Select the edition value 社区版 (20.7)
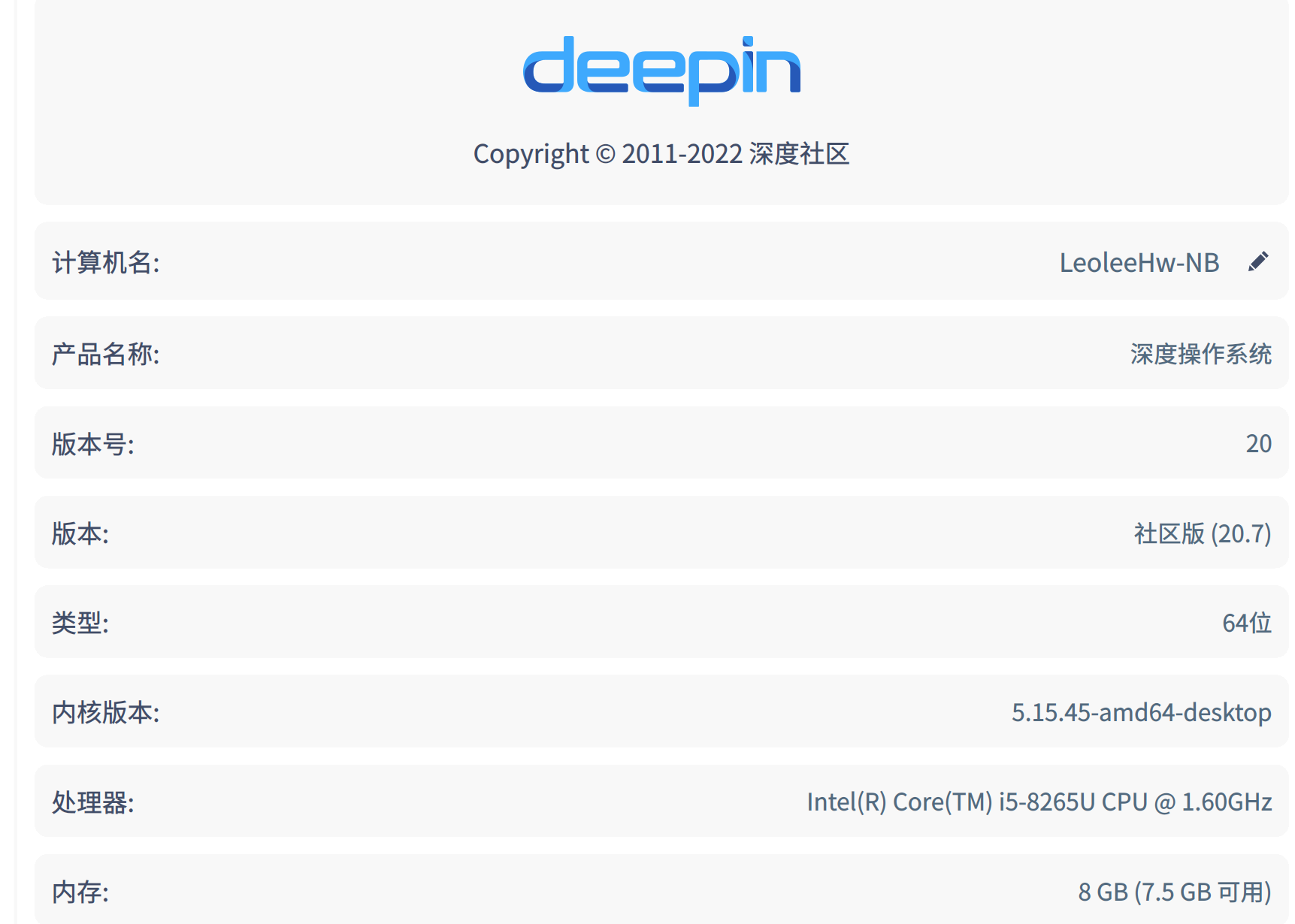 [x=1203, y=533]
